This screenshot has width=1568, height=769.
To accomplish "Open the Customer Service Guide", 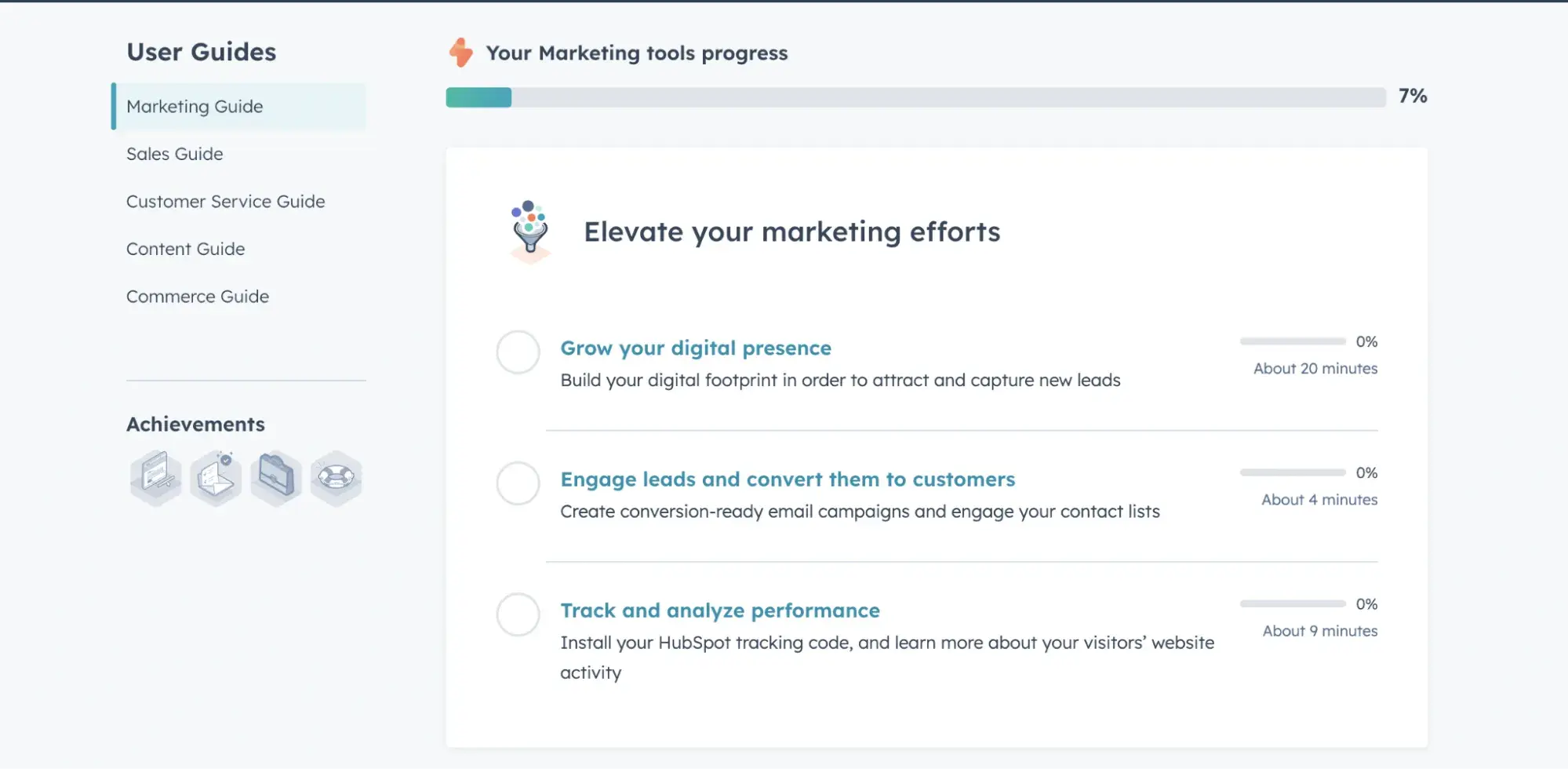I will 225,202.
